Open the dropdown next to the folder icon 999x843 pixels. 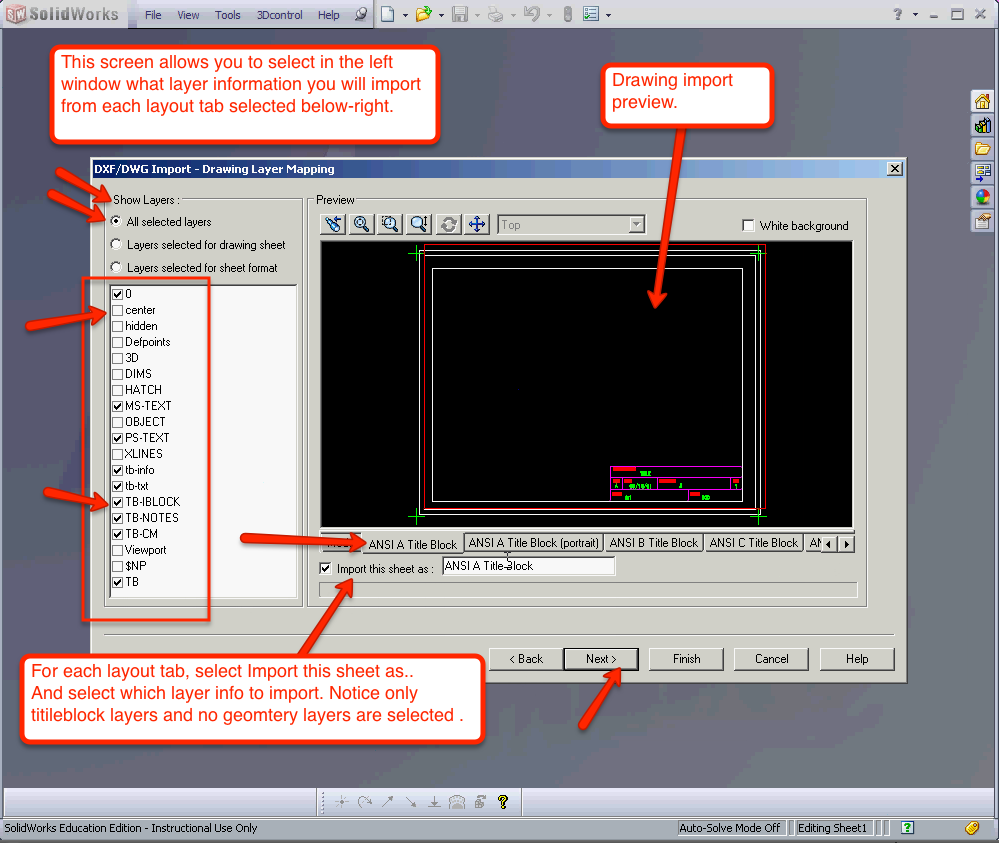coord(441,15)
